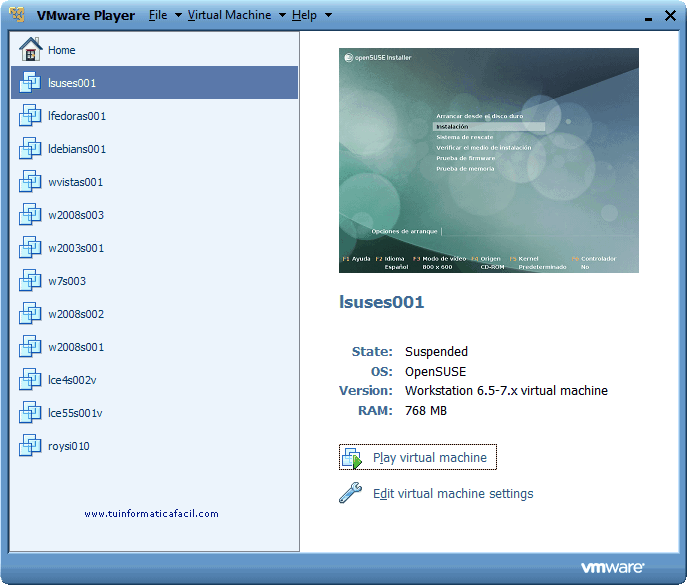Click the Workstation 6.5-7.x virtual machine text
Image resolution: width=687 pixels, height=585 pixels.
pos(506,390)
